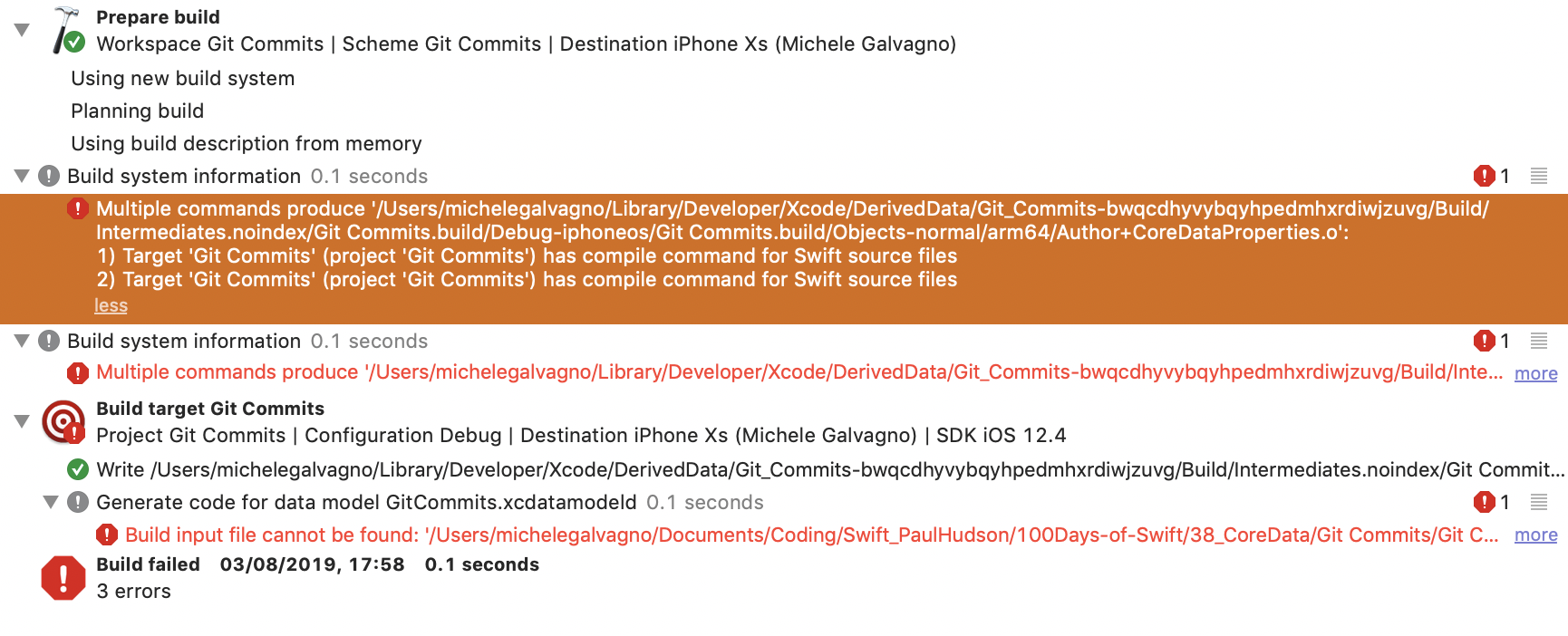
Task: Click error icon in highlighted Multiple commands row
Action: click(78, 209)
